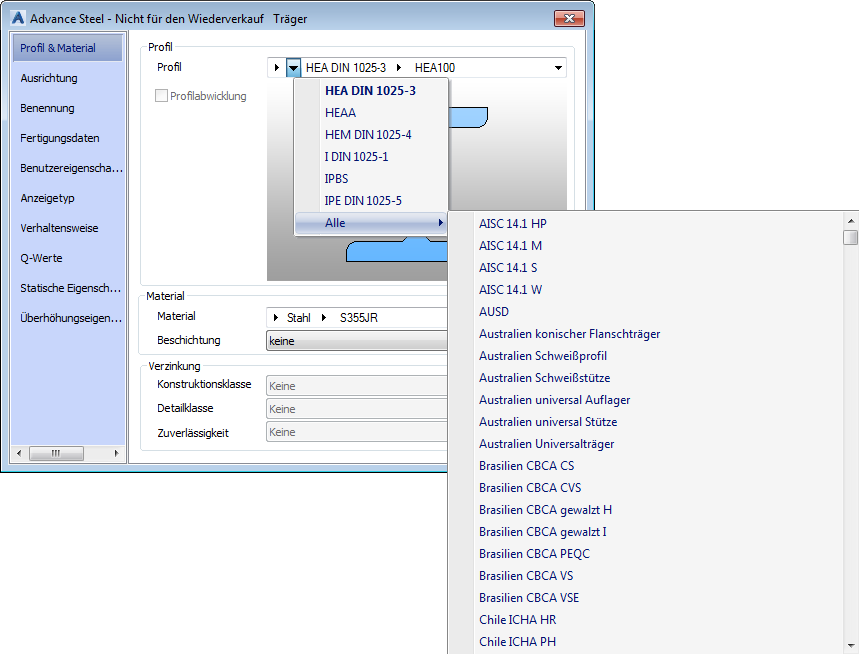Open the Profil & Material tab
859x654 pixels.
tap(67, 48)
